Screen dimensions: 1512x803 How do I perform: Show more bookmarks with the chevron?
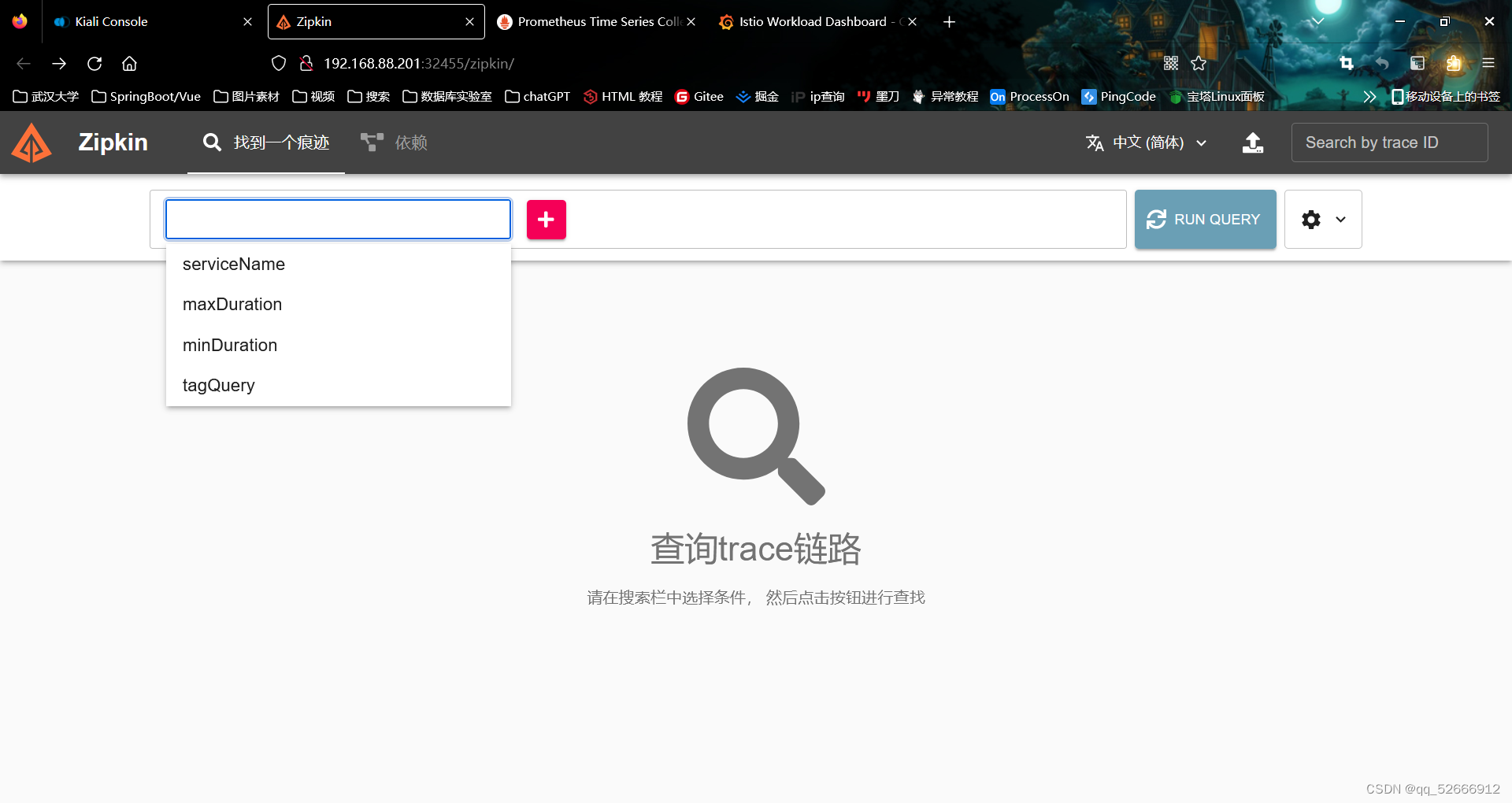click(x=1369, y=97)
